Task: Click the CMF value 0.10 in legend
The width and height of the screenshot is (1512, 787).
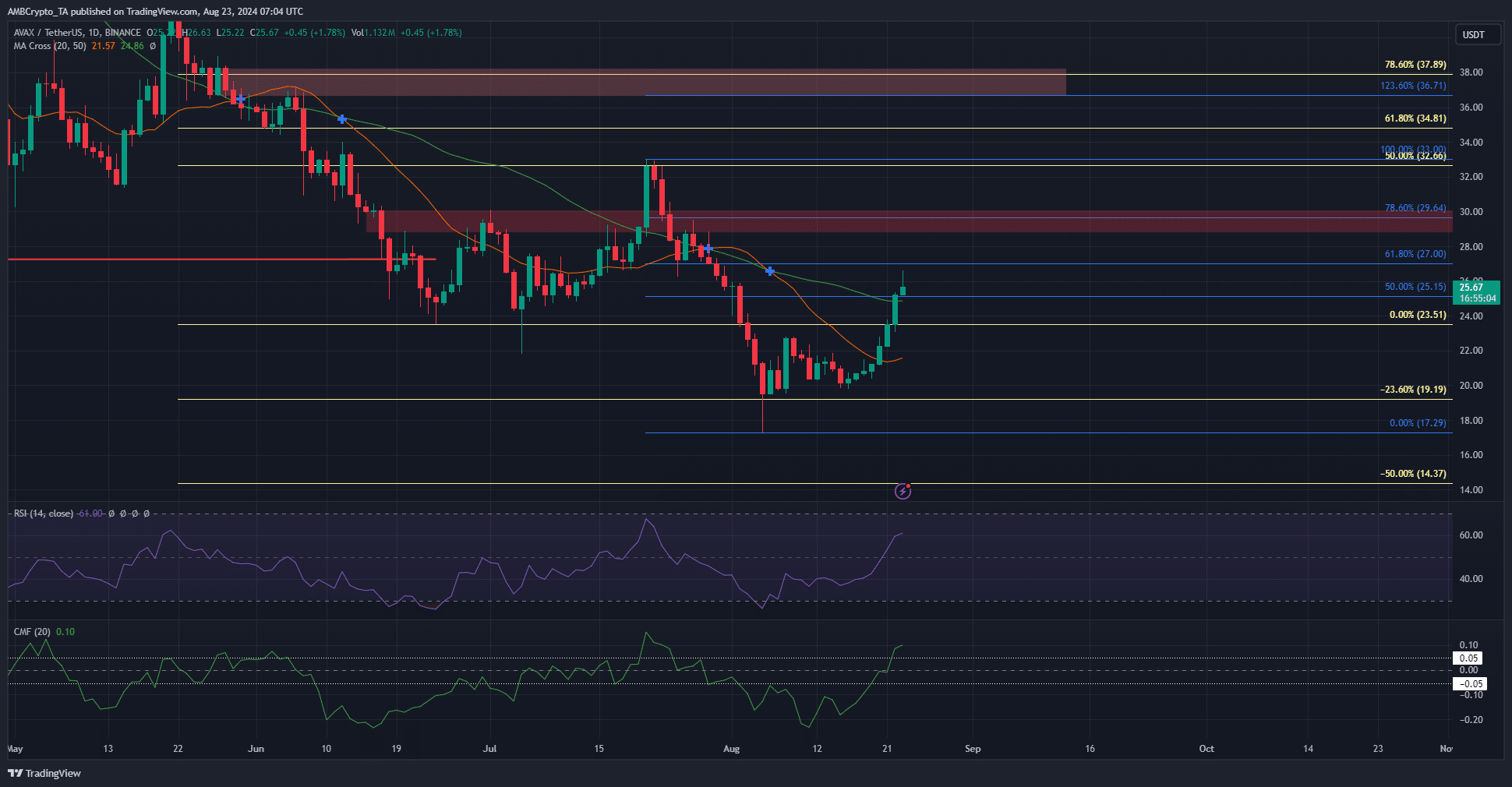Action: (65, 632)
